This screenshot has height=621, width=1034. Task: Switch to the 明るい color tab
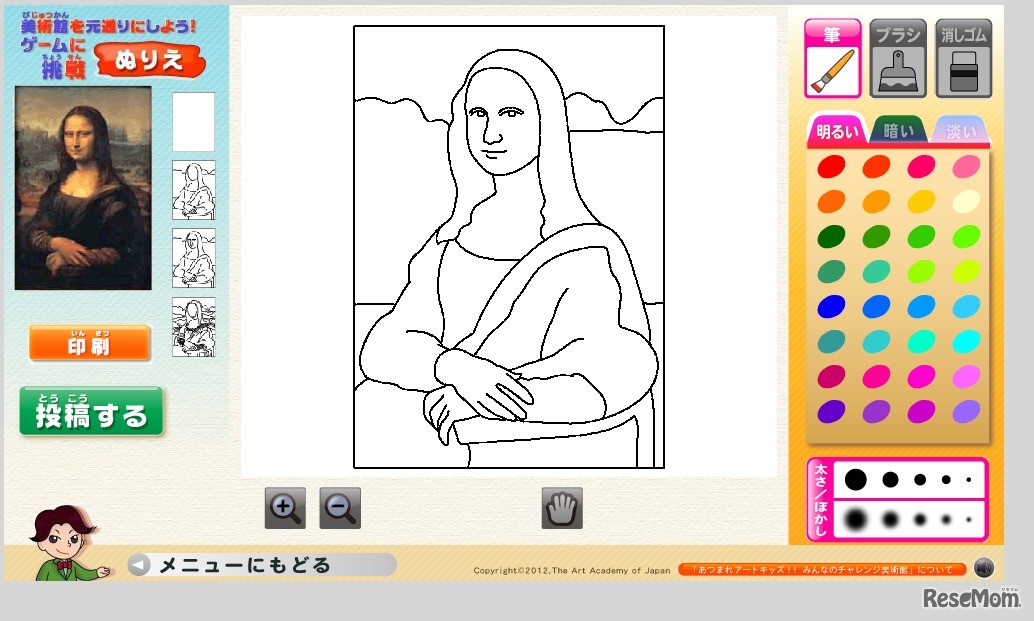pyautogui.click(x=837, y=131)
